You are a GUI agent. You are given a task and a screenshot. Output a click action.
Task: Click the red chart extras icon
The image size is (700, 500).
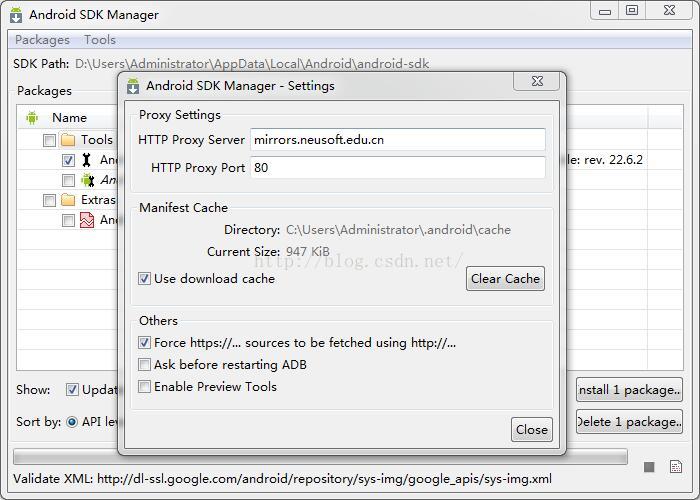coord(87,220)
